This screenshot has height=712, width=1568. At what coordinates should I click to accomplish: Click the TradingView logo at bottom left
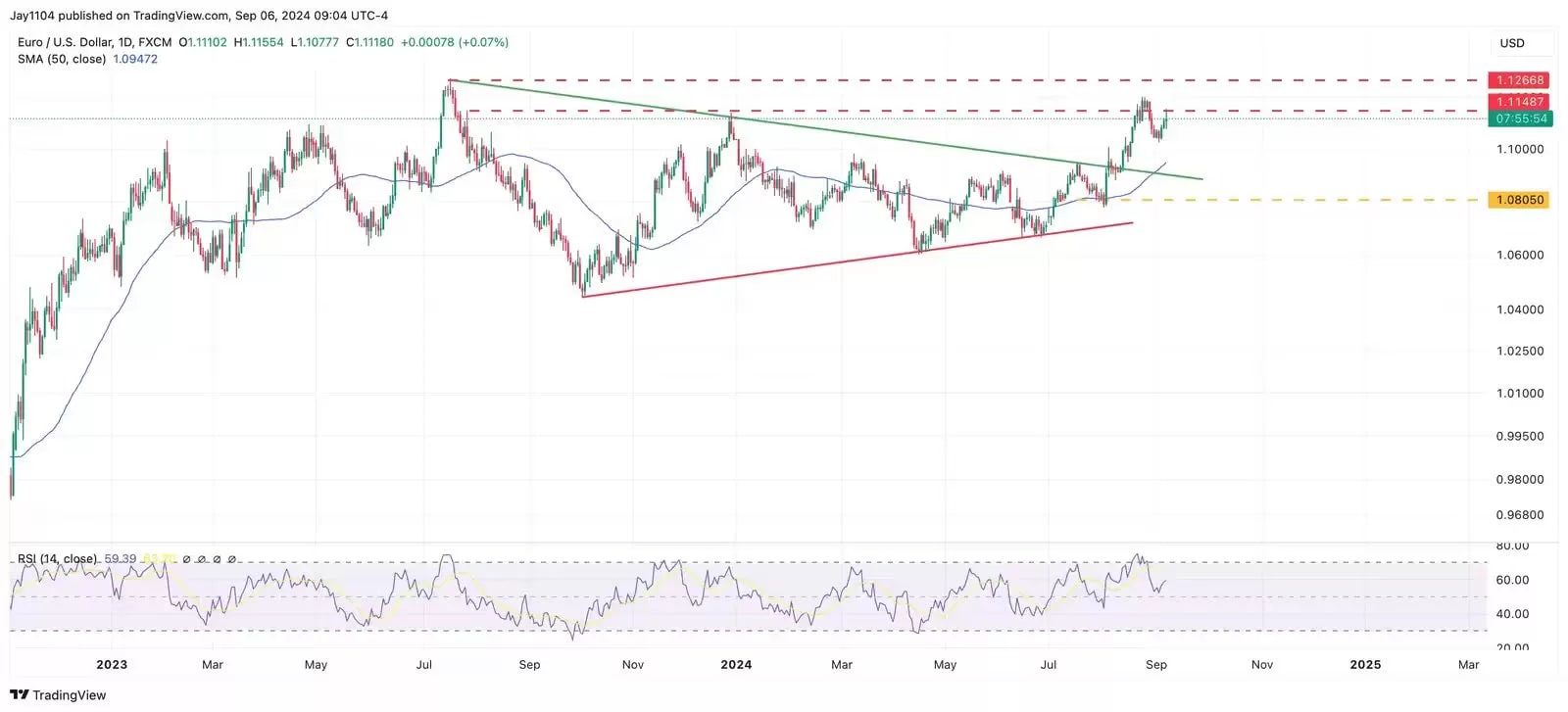coord(58,694)
